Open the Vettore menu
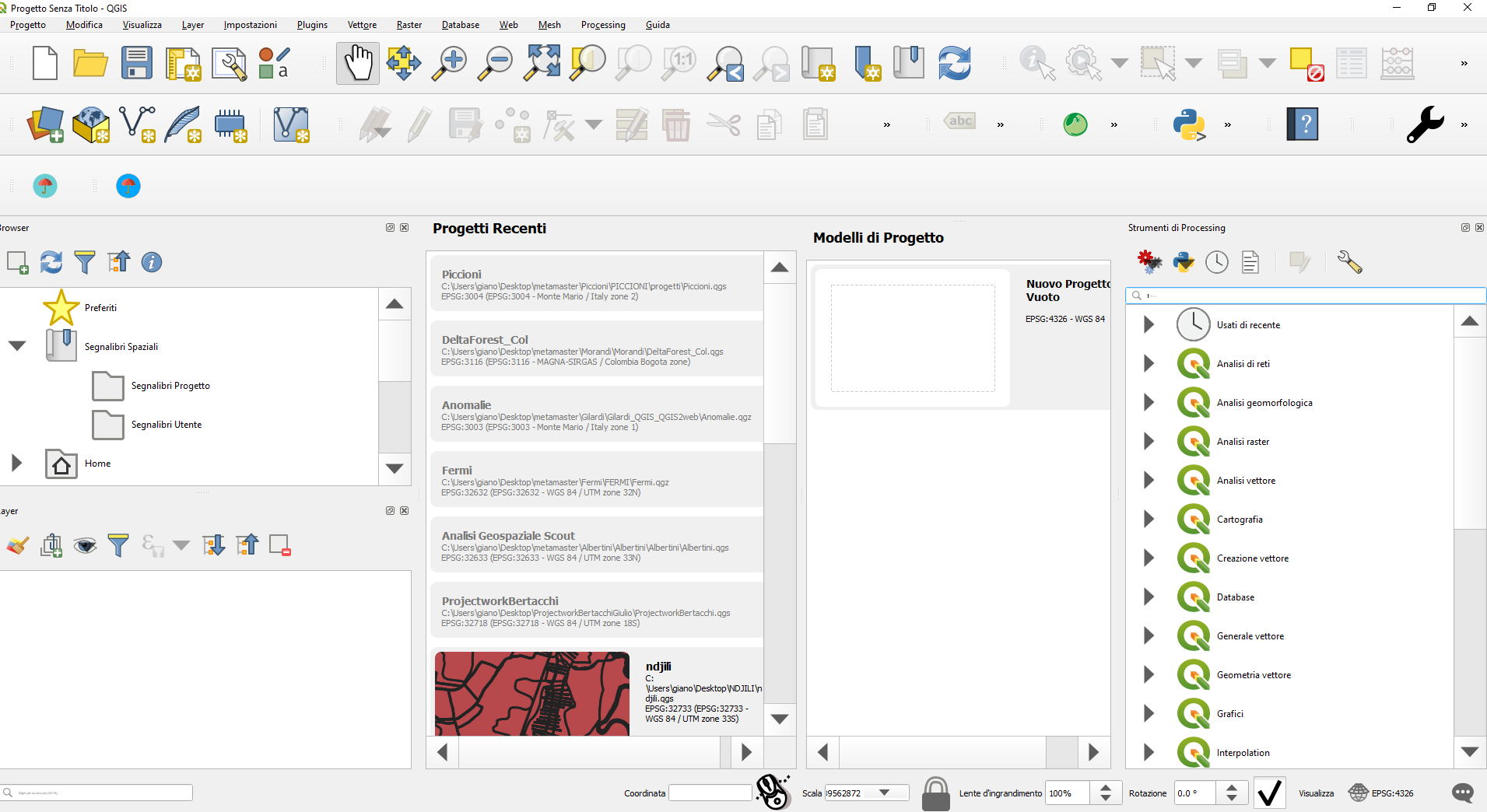Viewport: 1487px width, 812px height. click(x=362, y=25)
